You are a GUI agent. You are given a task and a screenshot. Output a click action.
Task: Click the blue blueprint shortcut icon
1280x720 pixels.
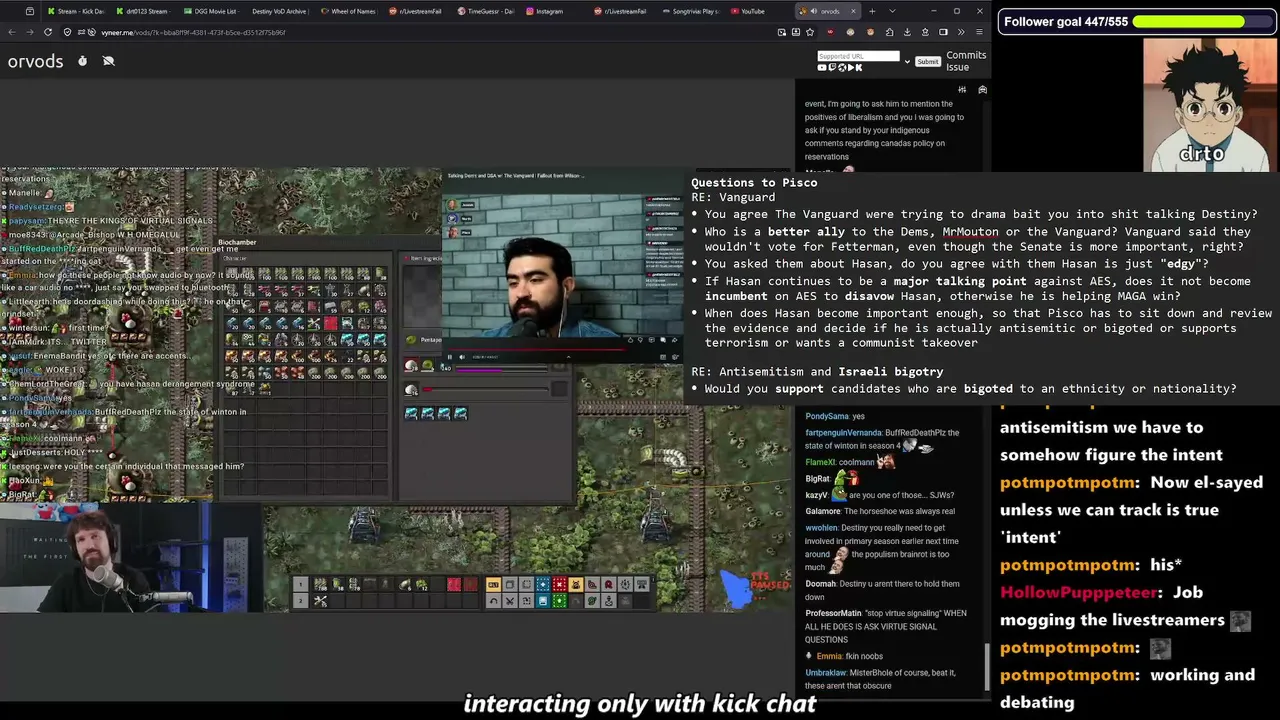542,585
